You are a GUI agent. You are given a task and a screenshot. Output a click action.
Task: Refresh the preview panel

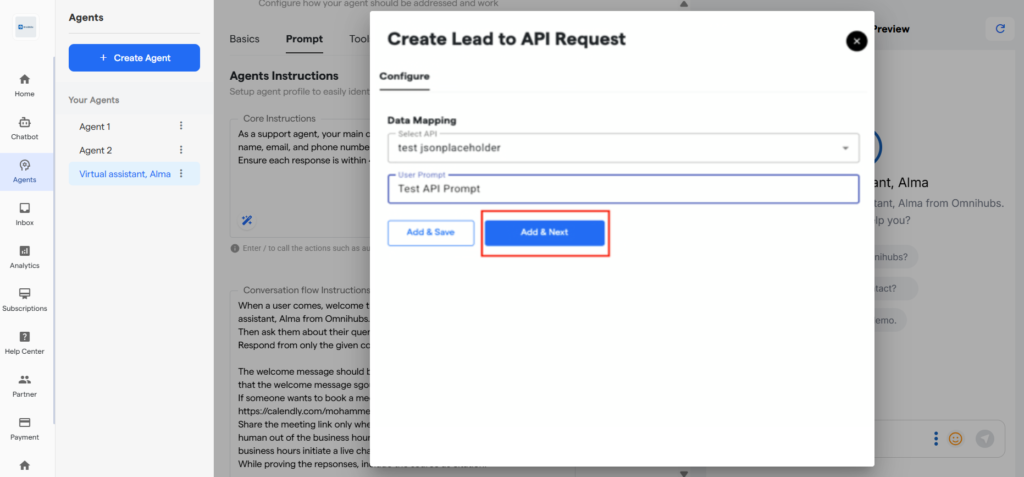1000,29
